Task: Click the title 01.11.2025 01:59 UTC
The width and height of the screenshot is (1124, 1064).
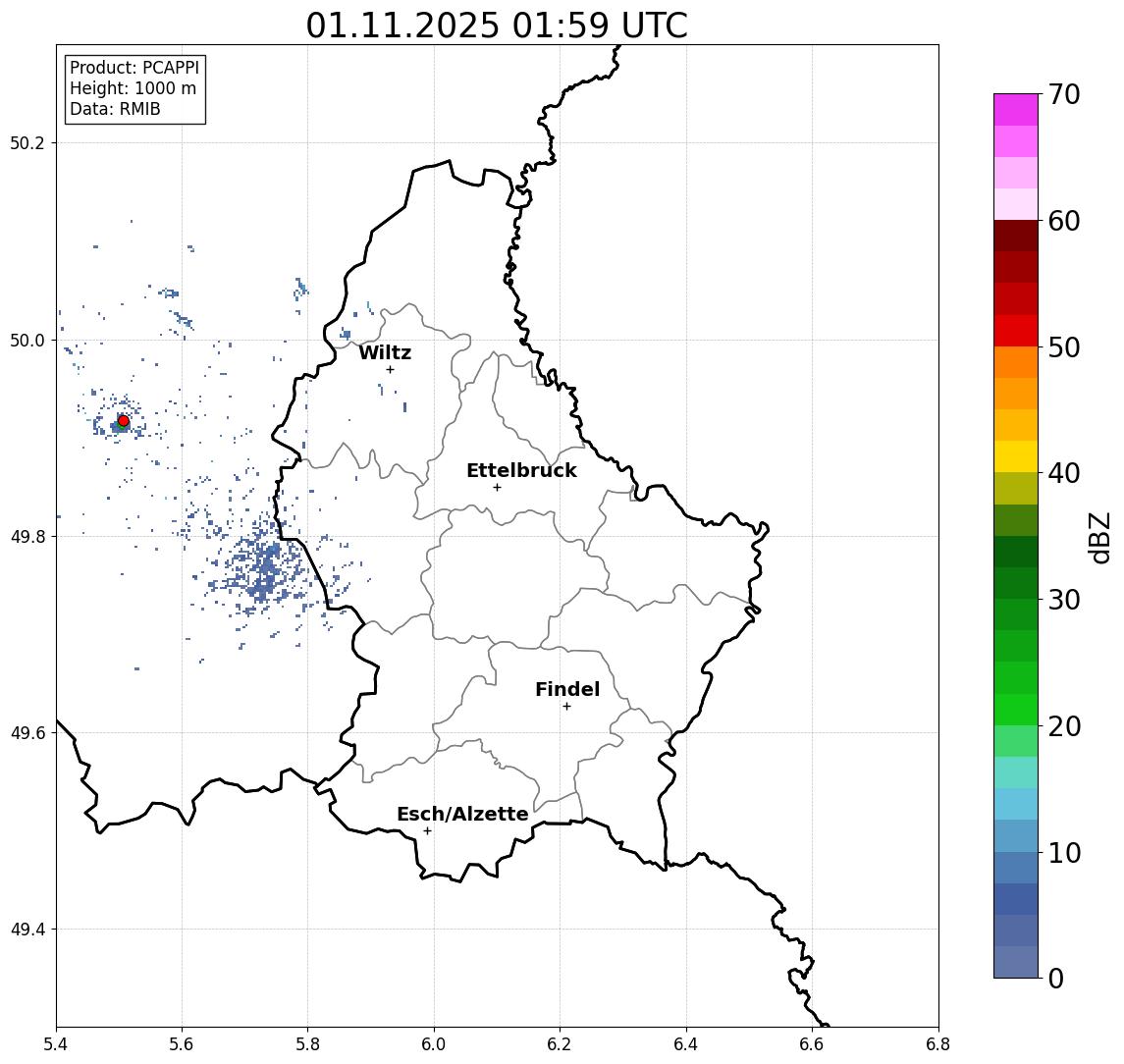Action: [497, 26]
